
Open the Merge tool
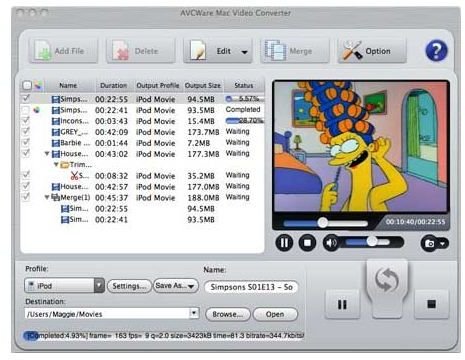click(x=295, y=51)
